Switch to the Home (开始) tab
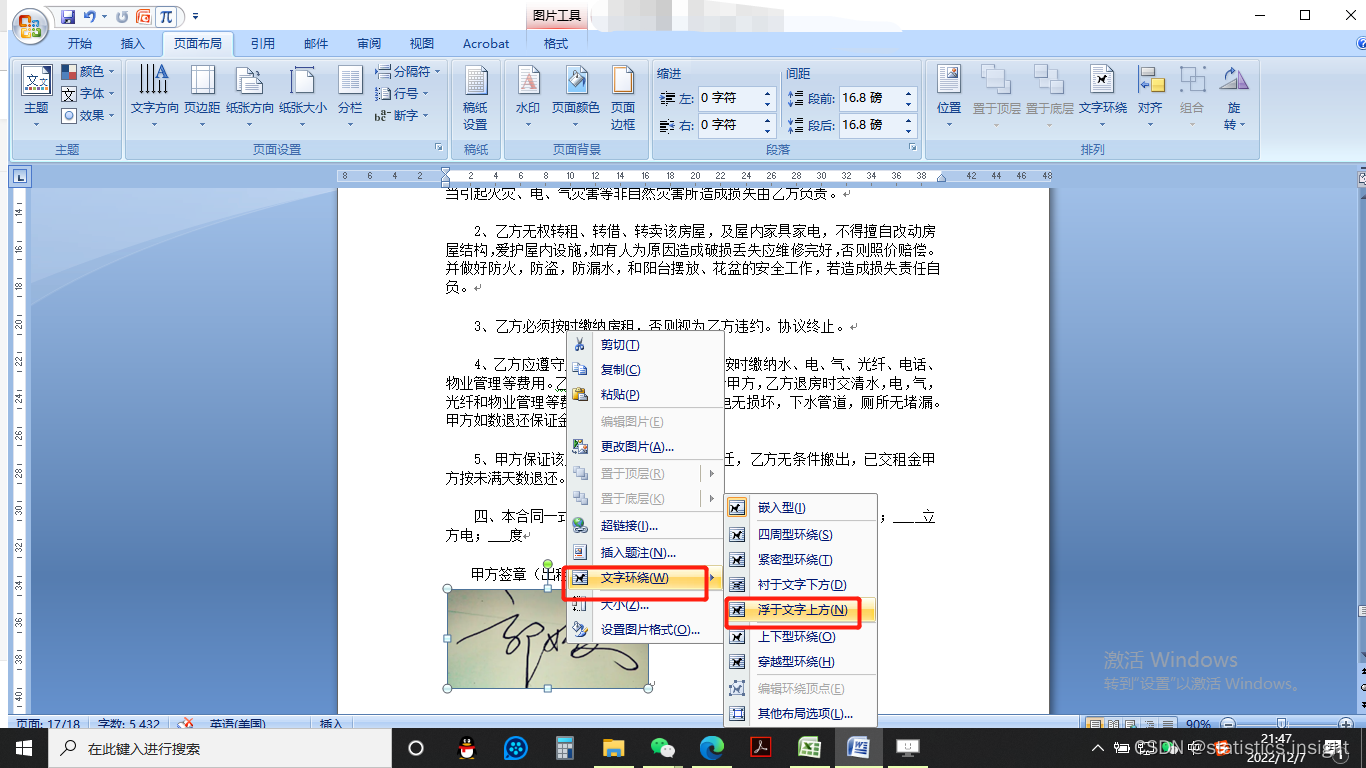 (x=80, y=43)
